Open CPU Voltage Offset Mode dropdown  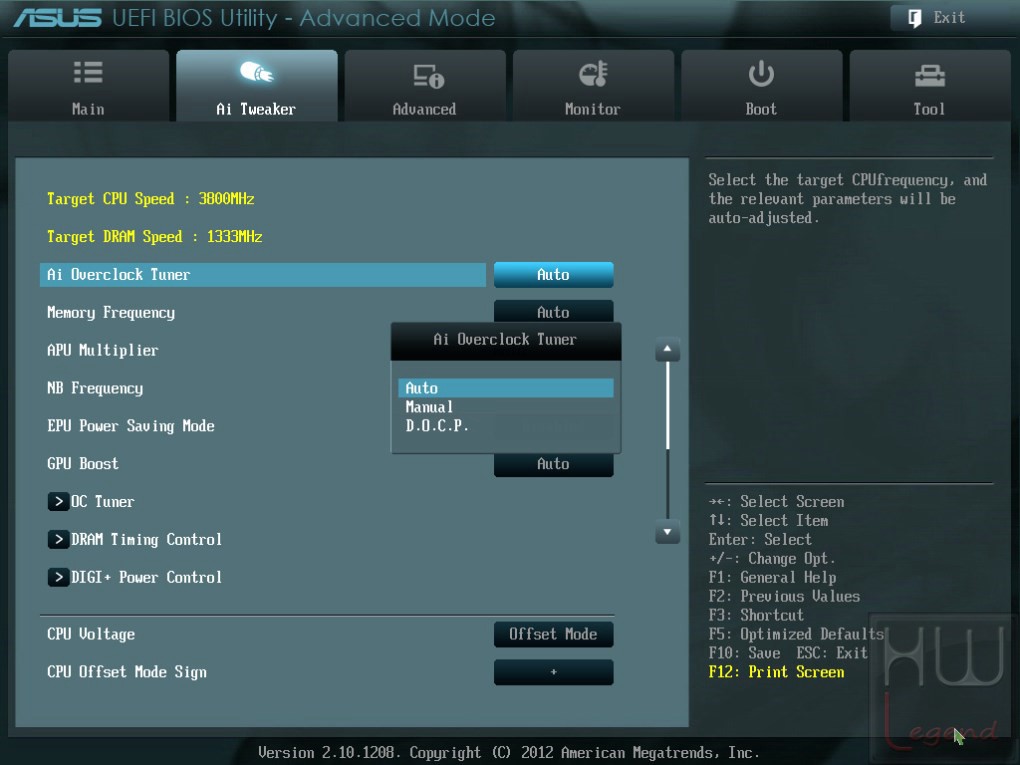pyautogui.click(x=554, y=634)
